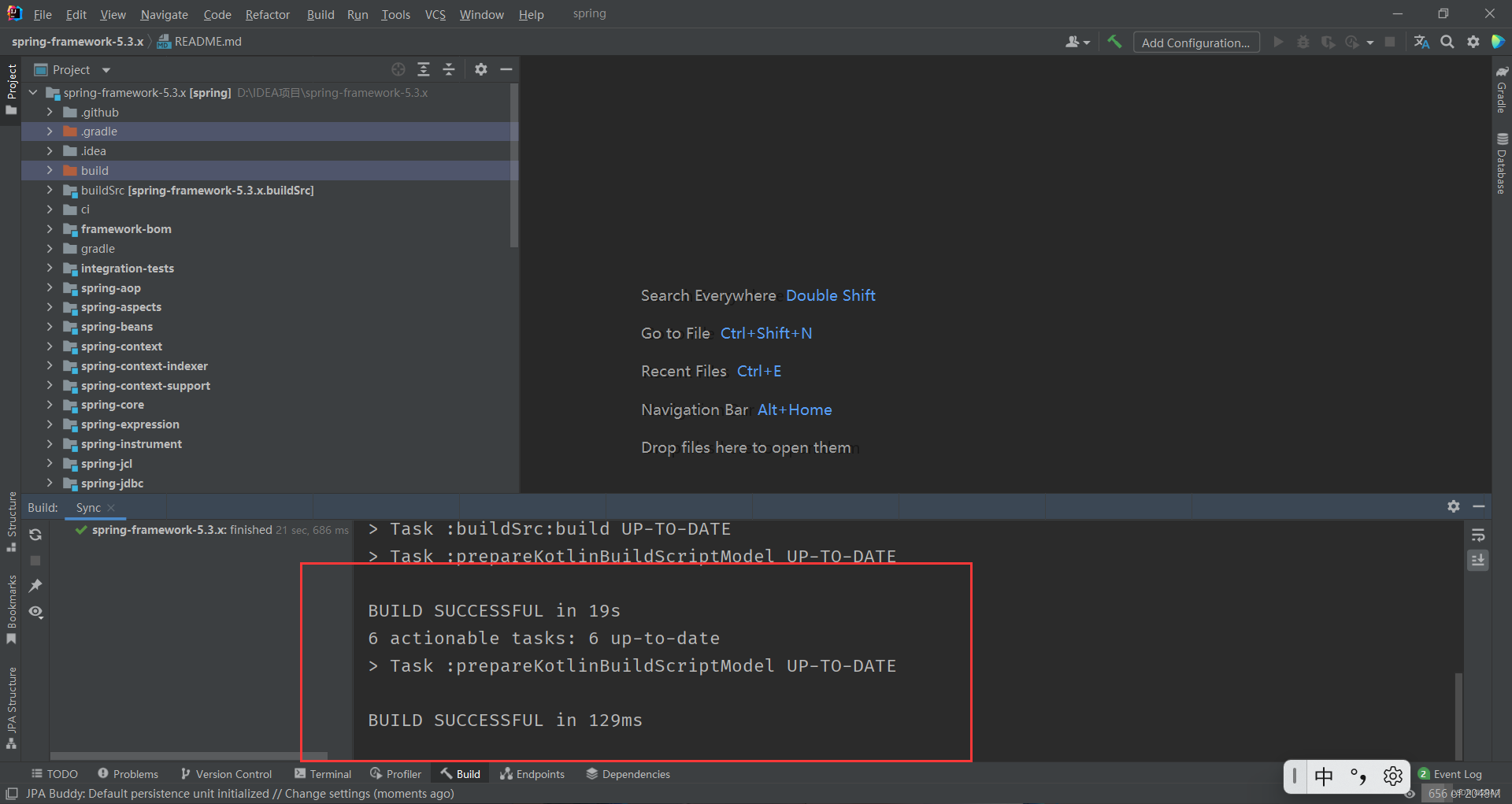Toggle the Project tool window stripe button
This screenshot has height=804, width=1512.
tap(11, 89)
